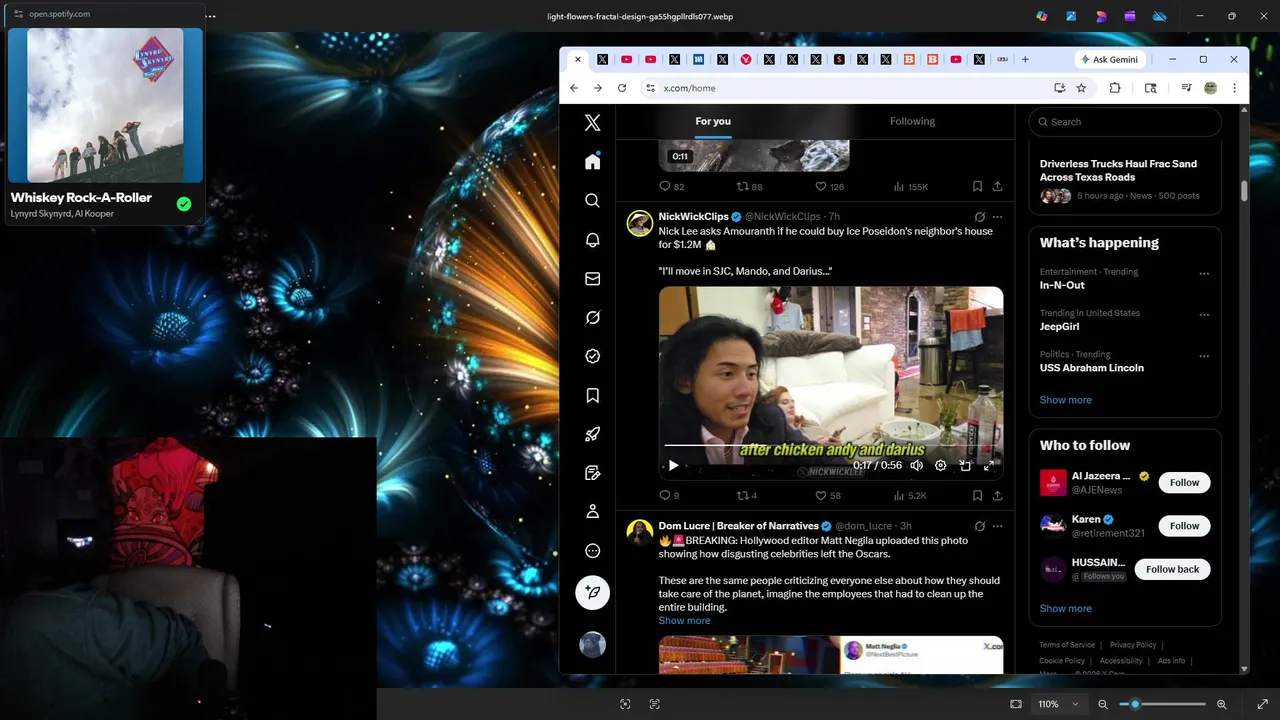The image size is (1280, 720).
Task: Seek on the video progress bar
Action: click(830, 445)
